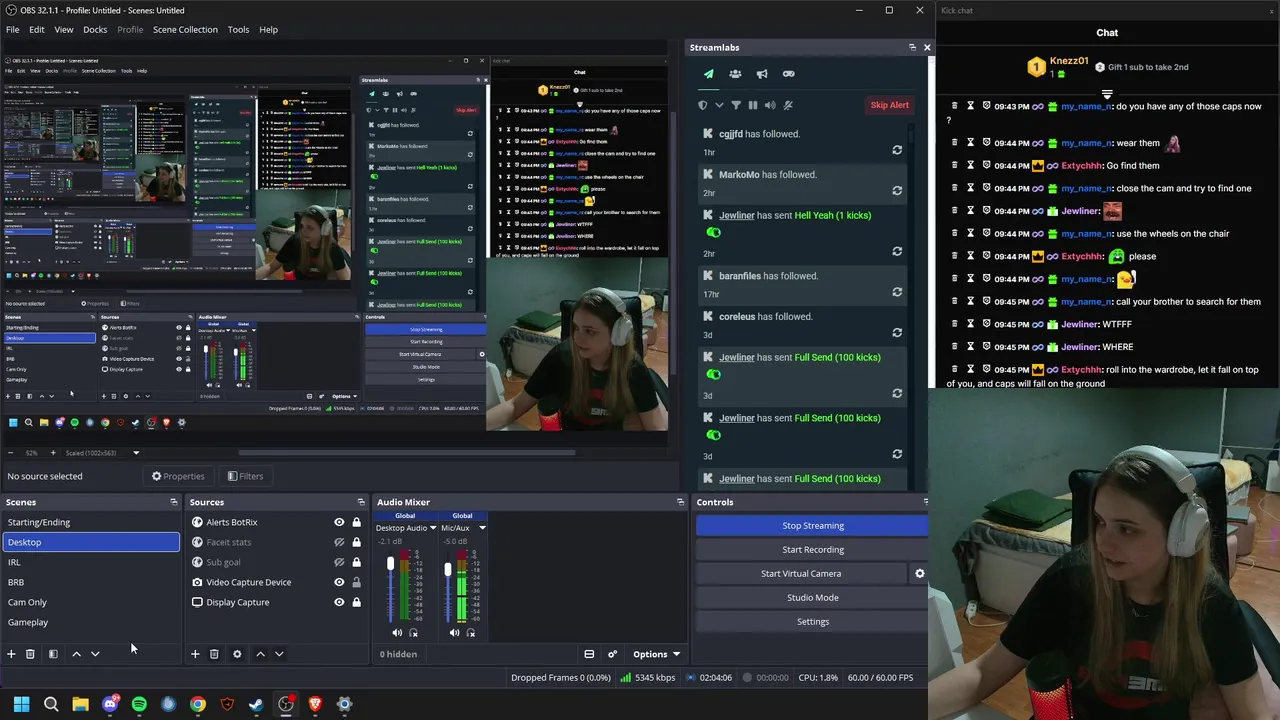
Task: Click Skip Alert in Streamlabs
Action: (889, 105)
